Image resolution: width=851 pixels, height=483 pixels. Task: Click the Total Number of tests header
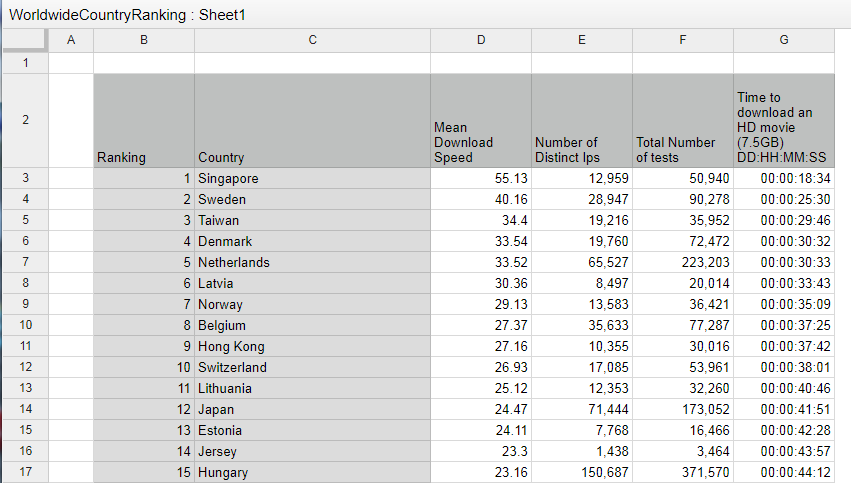point(683,120)
